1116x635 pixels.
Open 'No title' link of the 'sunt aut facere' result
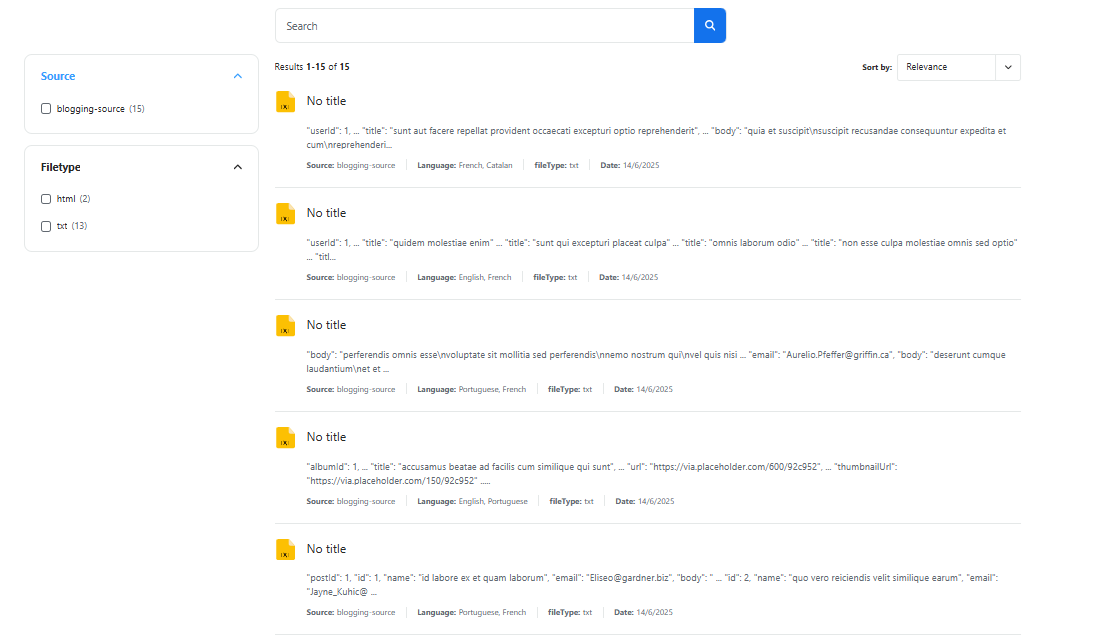(x=326, y=101)
